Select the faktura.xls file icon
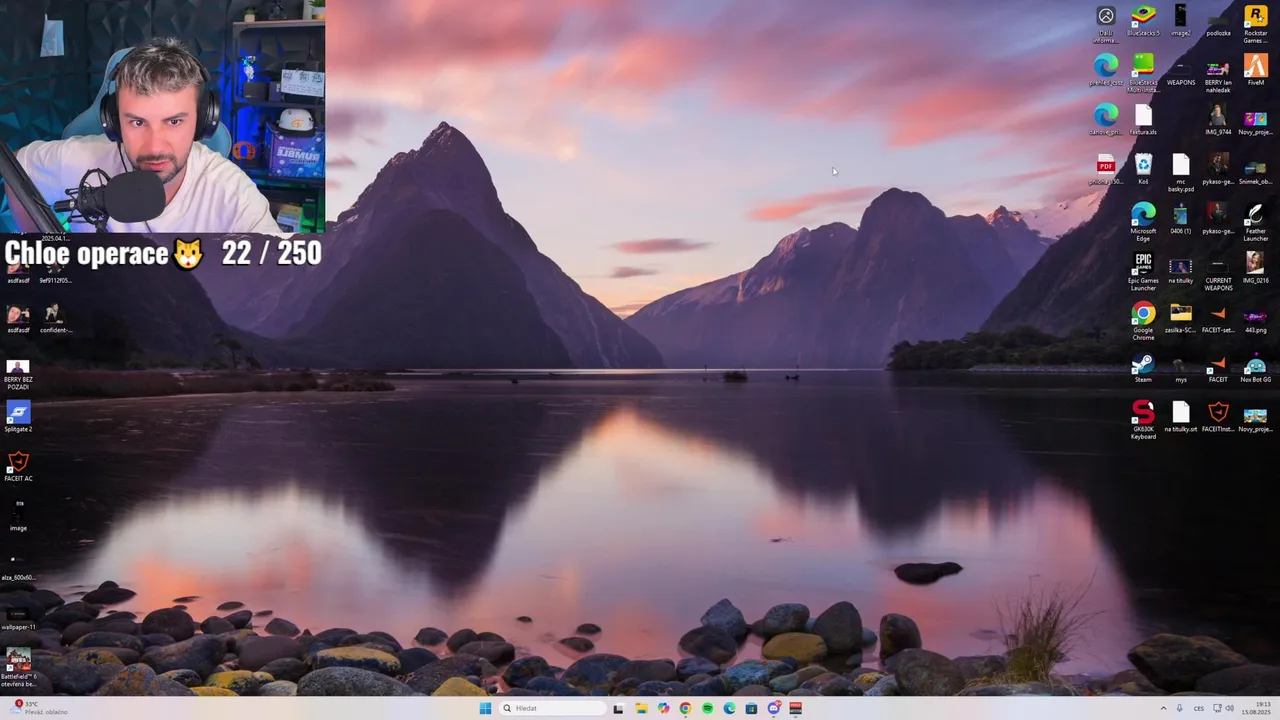The width and height of the screenshot is (1280, 720). 1143,120
